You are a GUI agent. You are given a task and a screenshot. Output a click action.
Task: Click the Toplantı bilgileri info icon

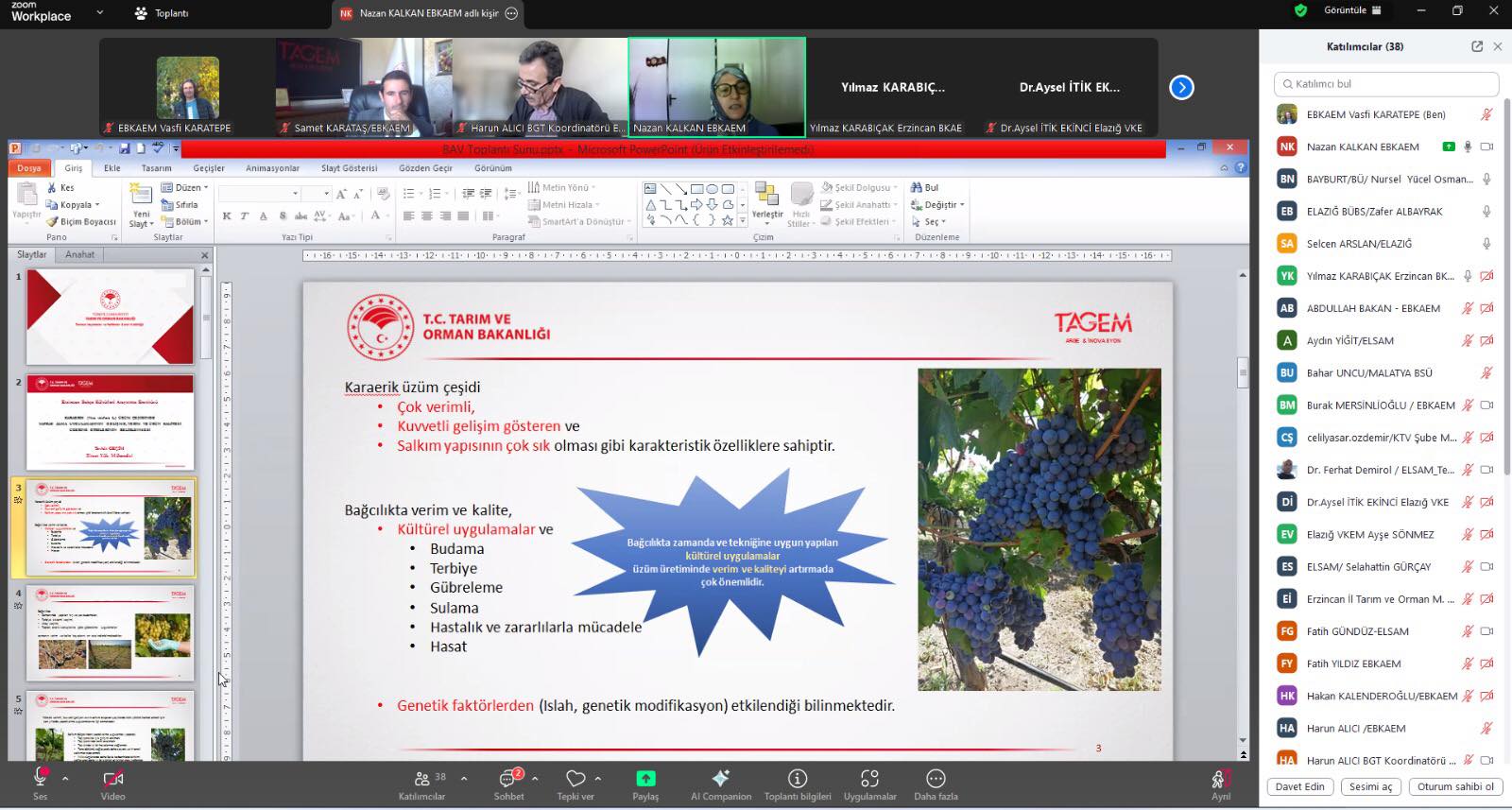click(798, 779)
